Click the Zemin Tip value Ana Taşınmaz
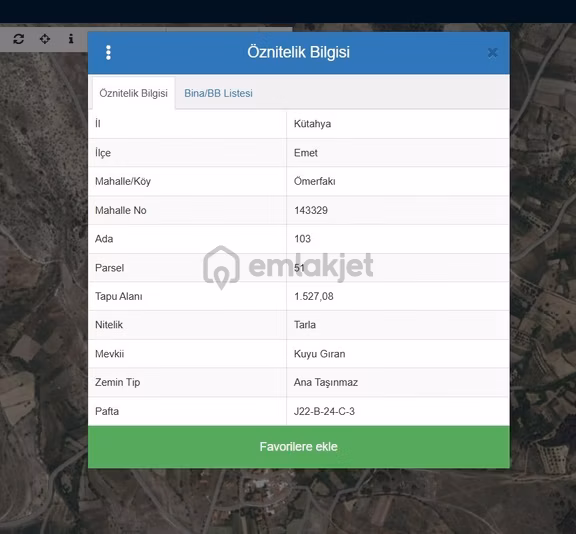The image size is (576, 534). click(x=325, y=382)
